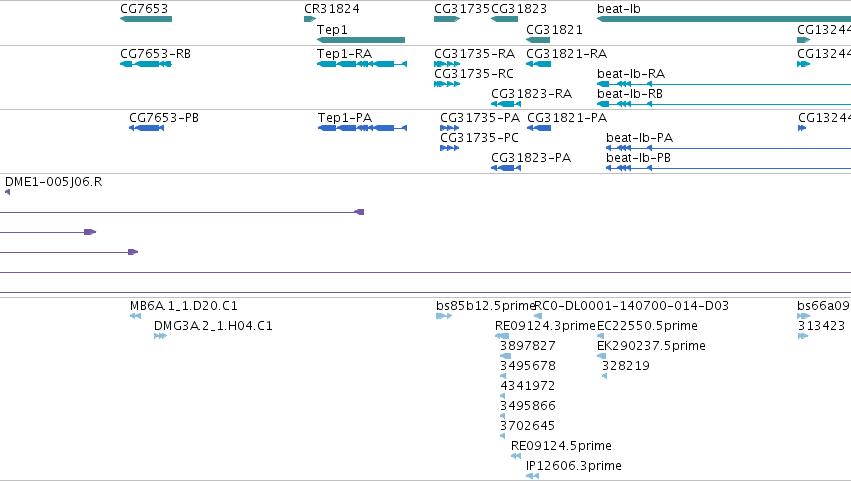Viewport: 851px width, 481px height.
Task: Select the beat-Ib gene bar
Action: coord(724,19)
